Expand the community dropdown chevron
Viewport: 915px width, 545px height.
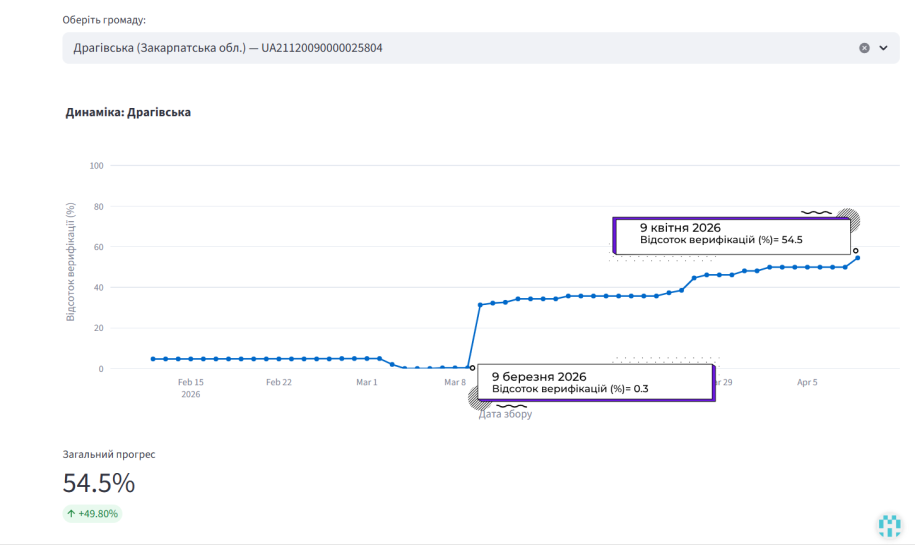pos(883,48)
